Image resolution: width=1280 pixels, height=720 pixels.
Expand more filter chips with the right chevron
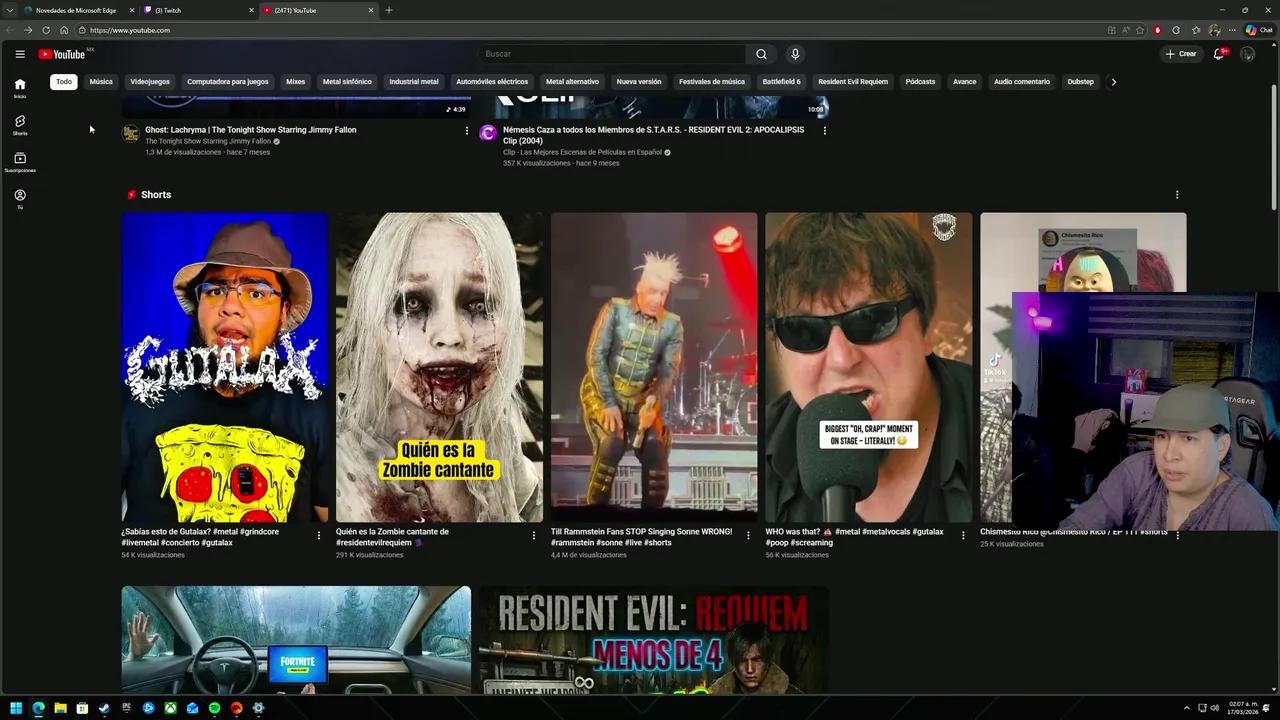tap(1113, 81)
